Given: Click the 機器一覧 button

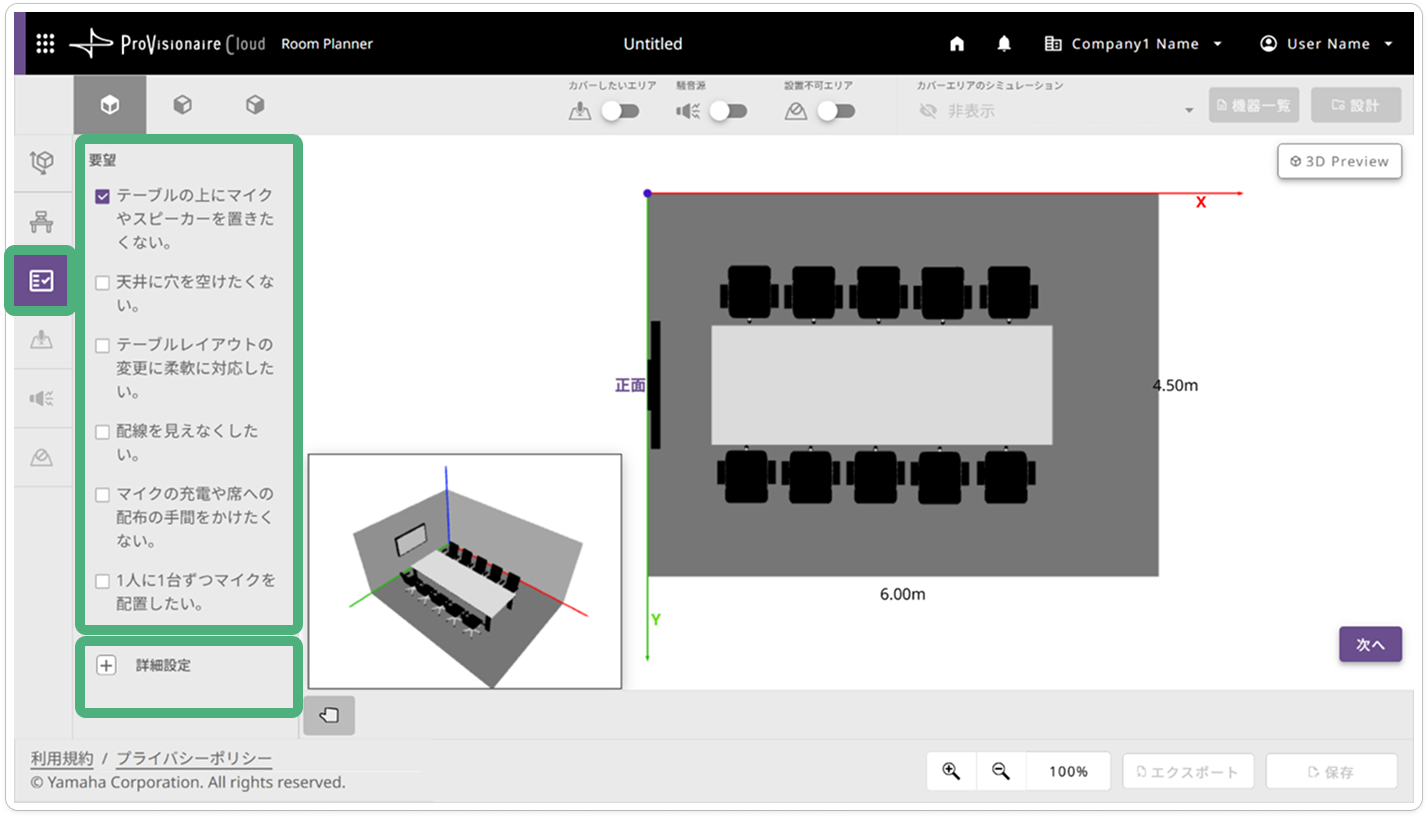Looking at the screenshot, I should [1253, 105].
